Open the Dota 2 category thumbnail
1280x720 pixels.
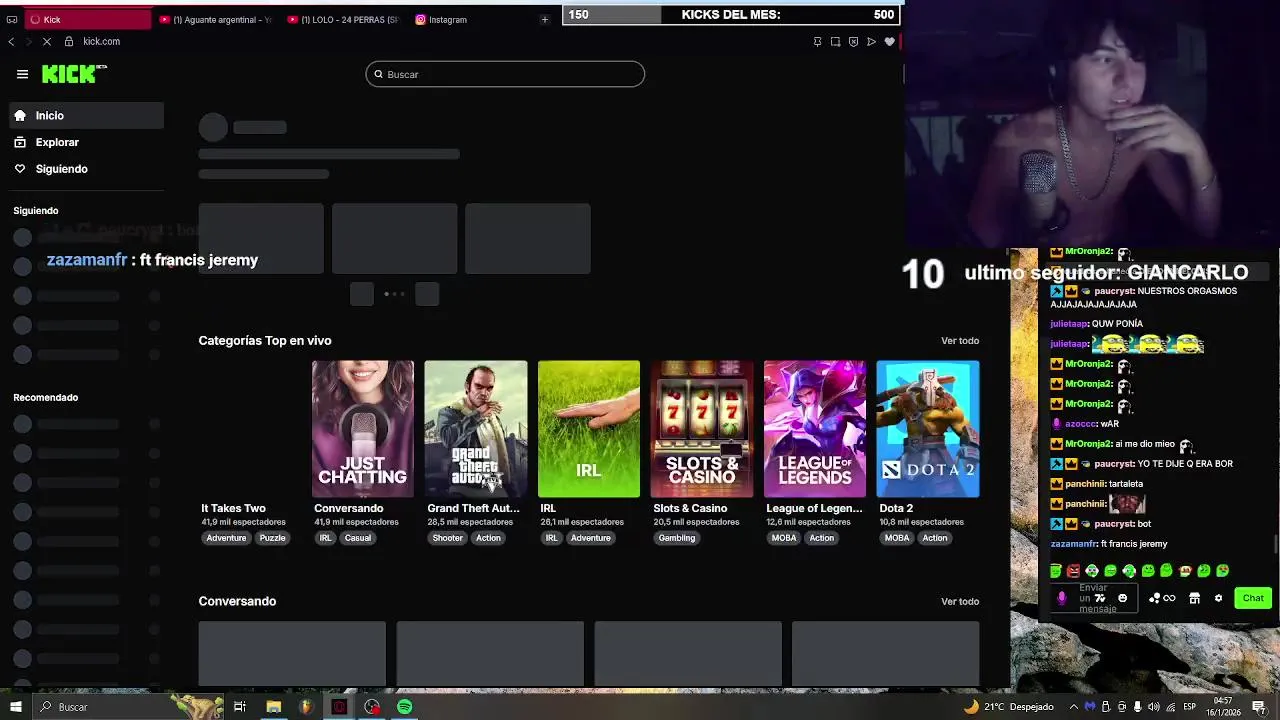point(927,429)
